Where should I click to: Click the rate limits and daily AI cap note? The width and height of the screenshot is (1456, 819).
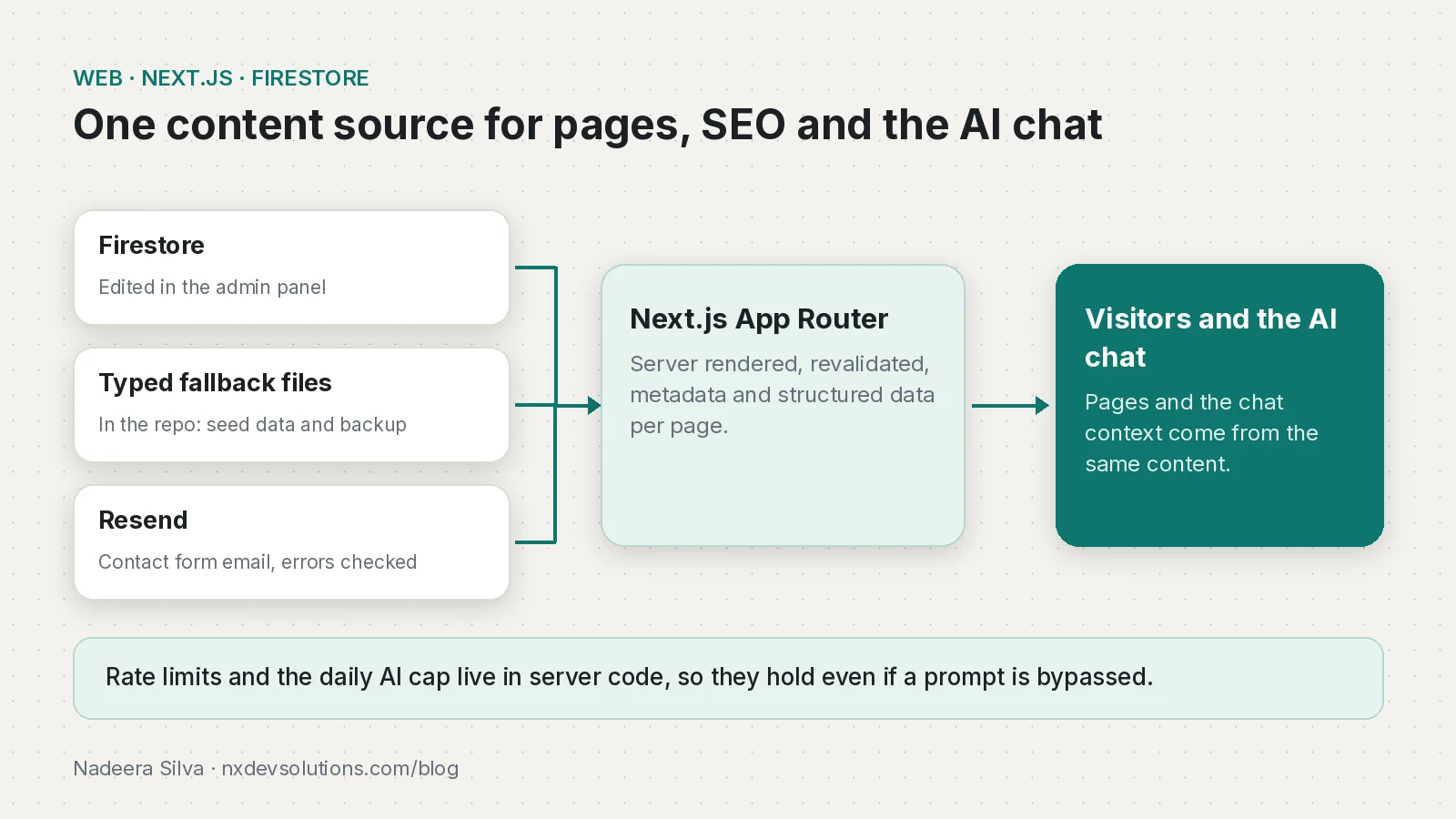[x=728, y=678]
